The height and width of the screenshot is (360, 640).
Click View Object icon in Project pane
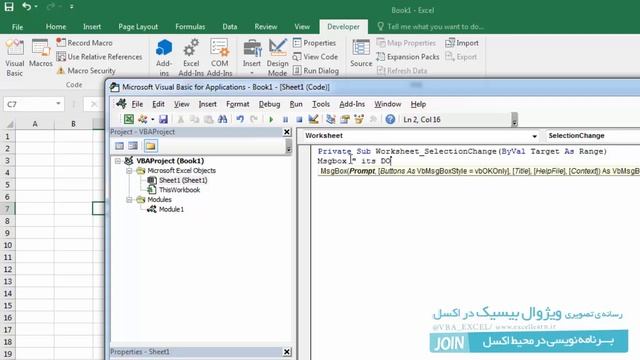[133, 146]
